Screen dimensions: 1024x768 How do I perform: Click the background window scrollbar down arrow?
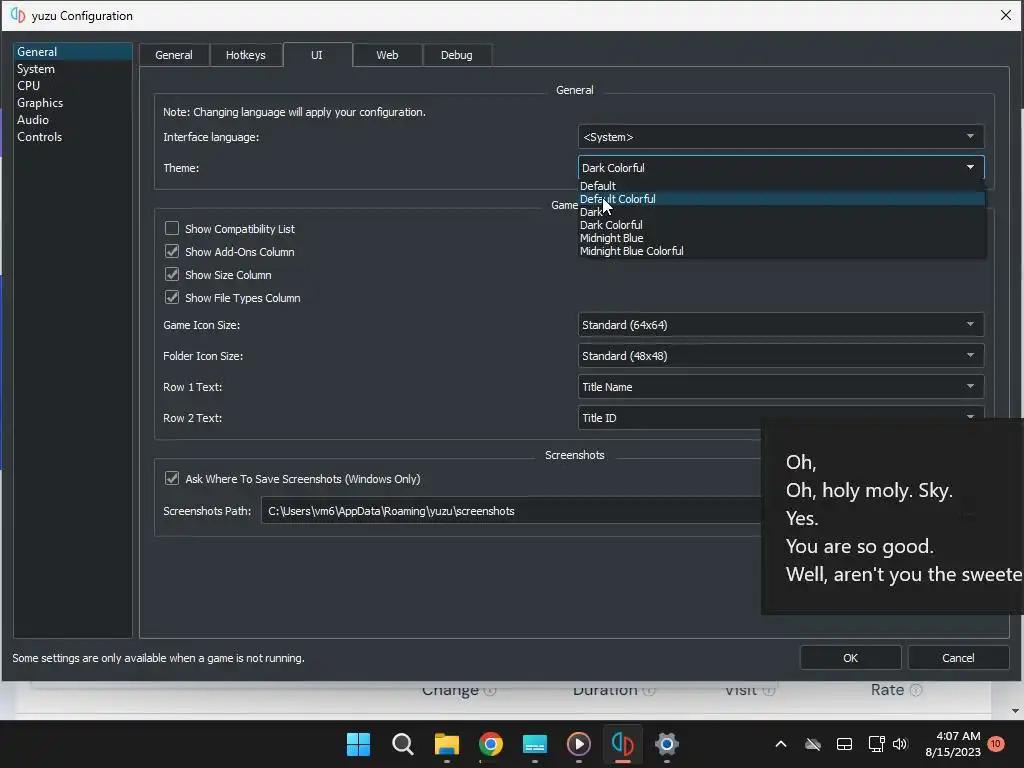1015,711
